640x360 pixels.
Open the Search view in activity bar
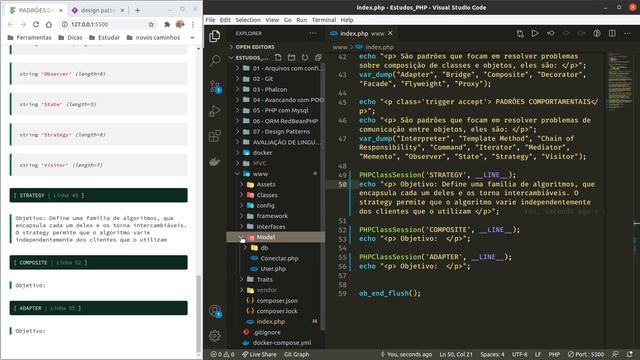215,61
